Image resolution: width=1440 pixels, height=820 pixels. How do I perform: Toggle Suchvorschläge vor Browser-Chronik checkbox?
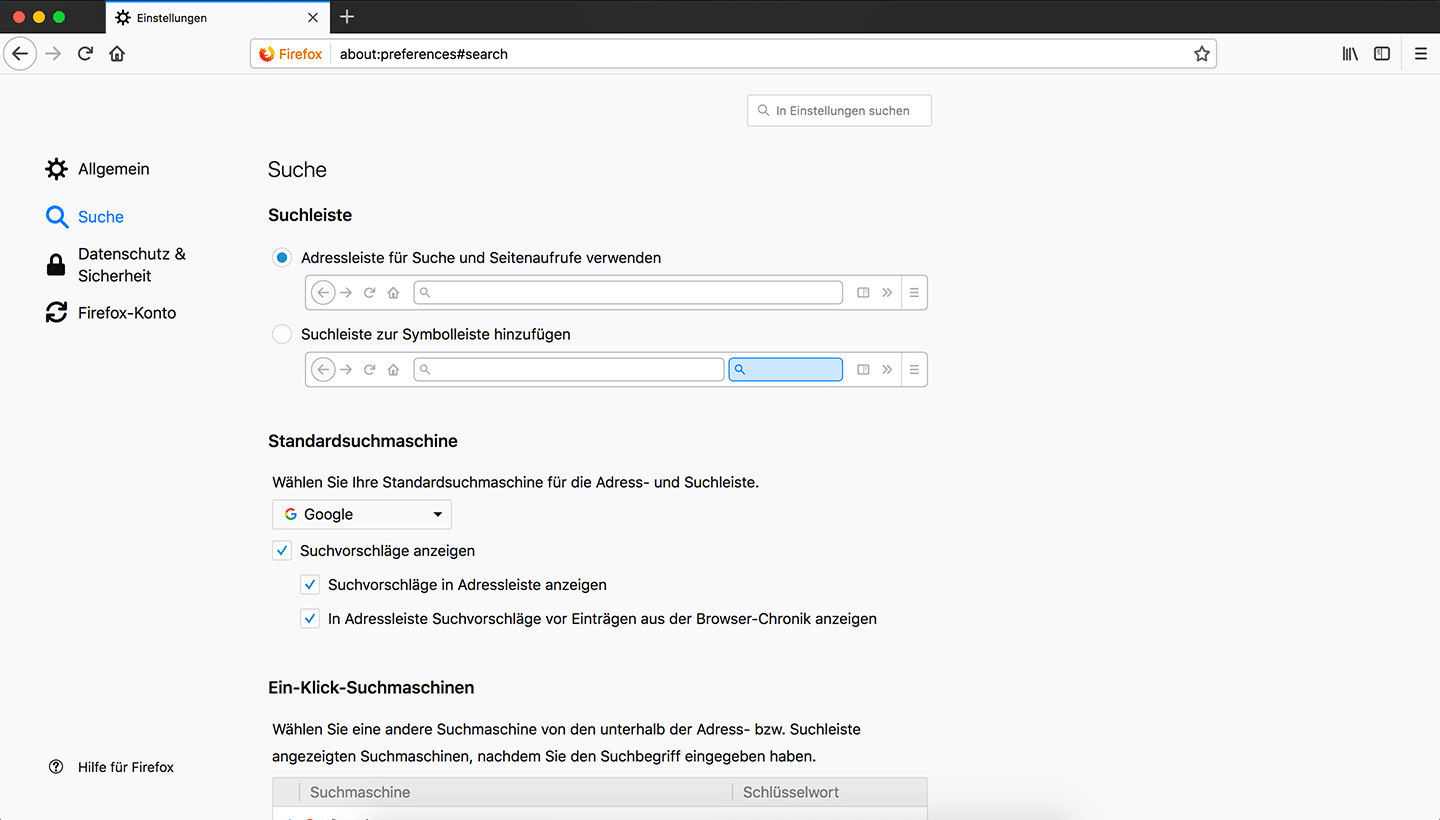pos(310,619)
